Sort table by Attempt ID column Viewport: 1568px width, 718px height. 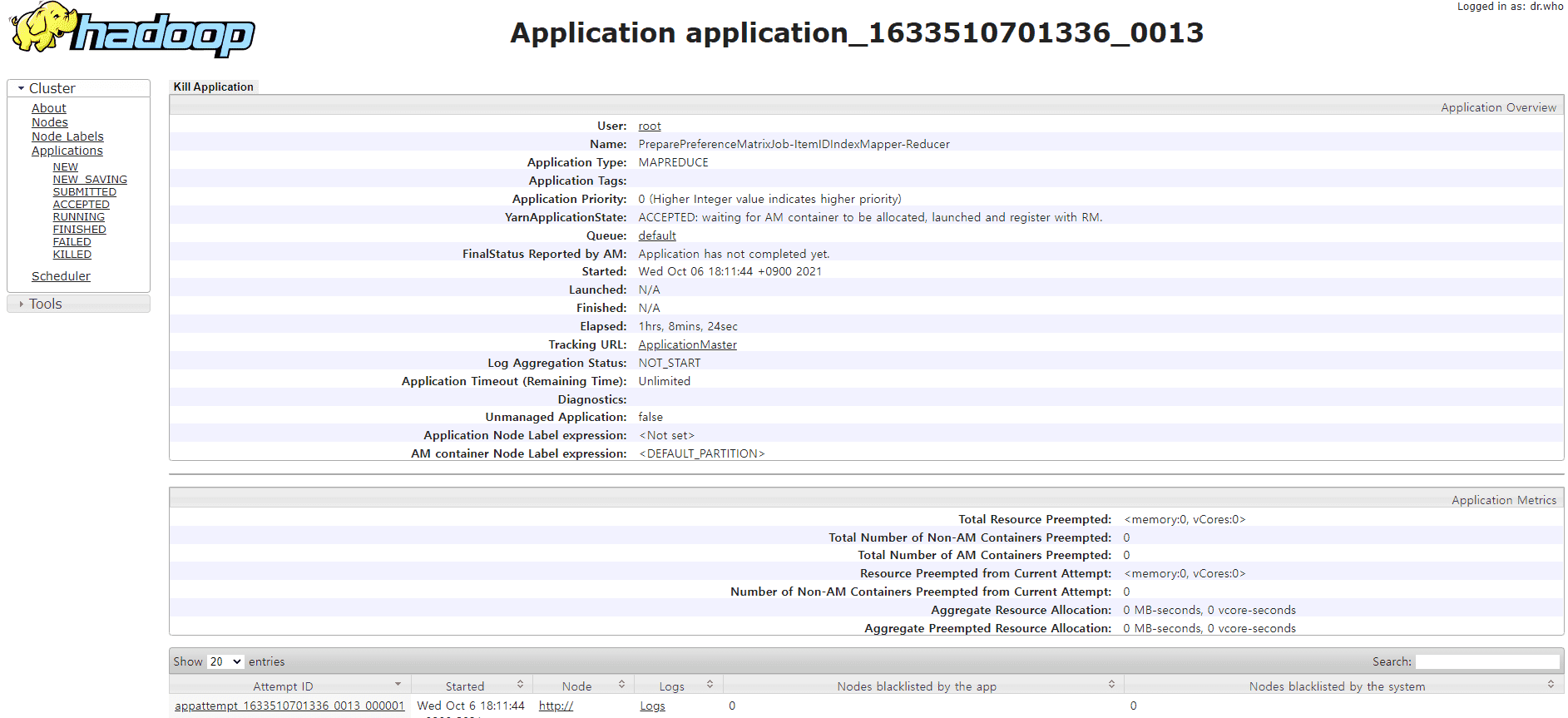click(283, 686)
